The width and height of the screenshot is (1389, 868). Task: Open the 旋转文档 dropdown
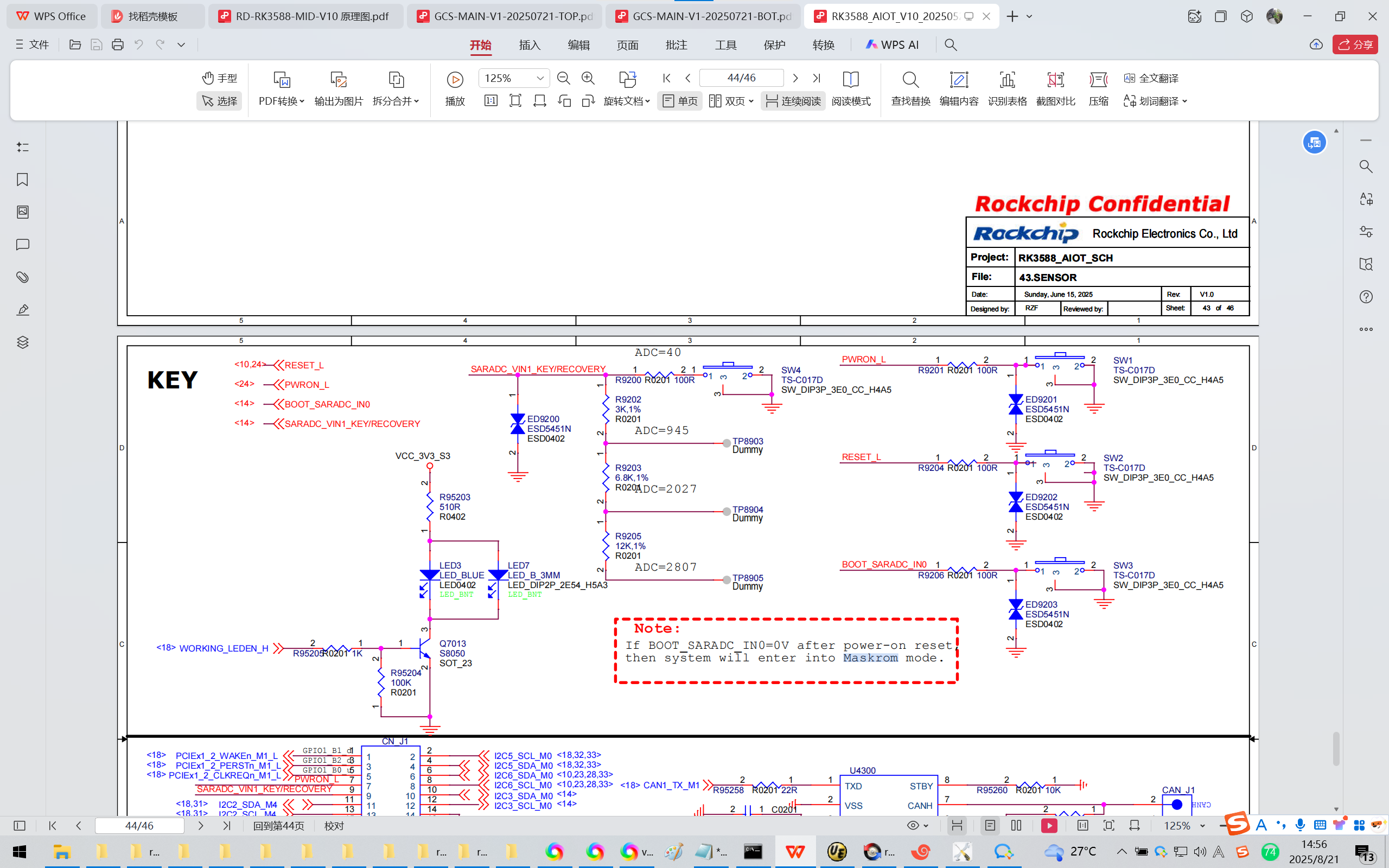[627, 101]
